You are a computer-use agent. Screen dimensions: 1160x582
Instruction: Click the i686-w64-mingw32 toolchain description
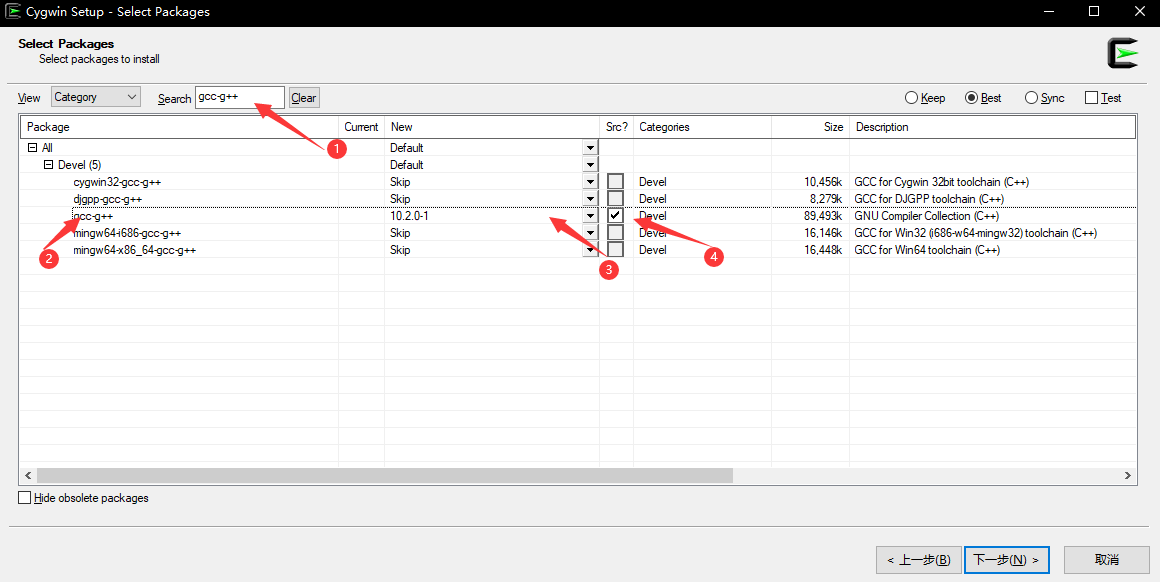(976, 233)
